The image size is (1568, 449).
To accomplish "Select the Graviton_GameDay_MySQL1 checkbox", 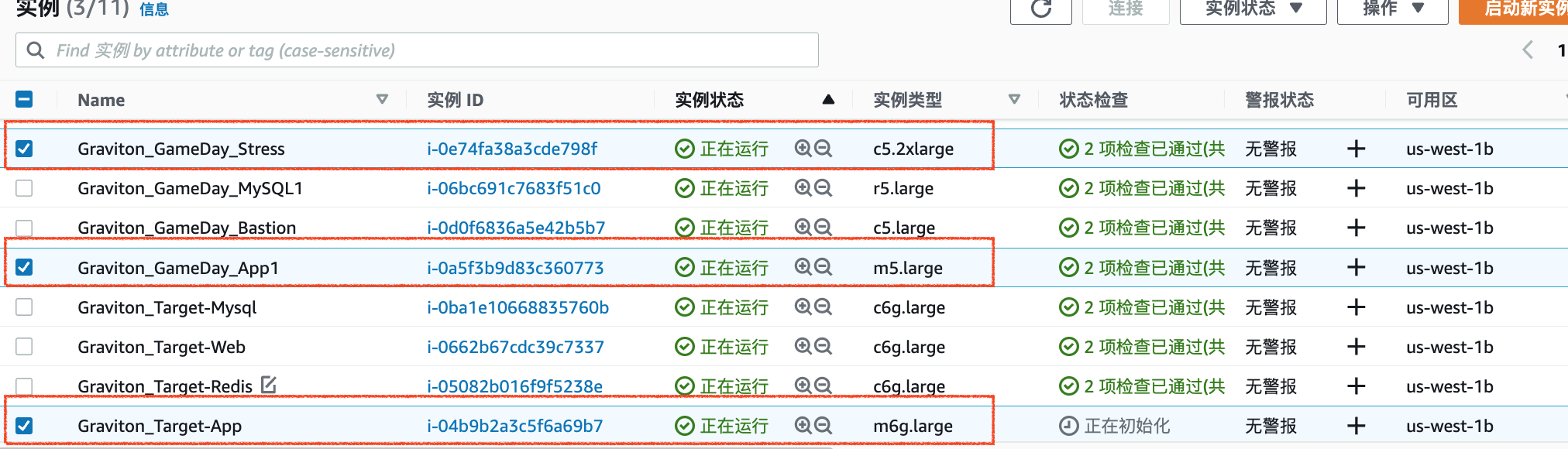I will point(25,188).
